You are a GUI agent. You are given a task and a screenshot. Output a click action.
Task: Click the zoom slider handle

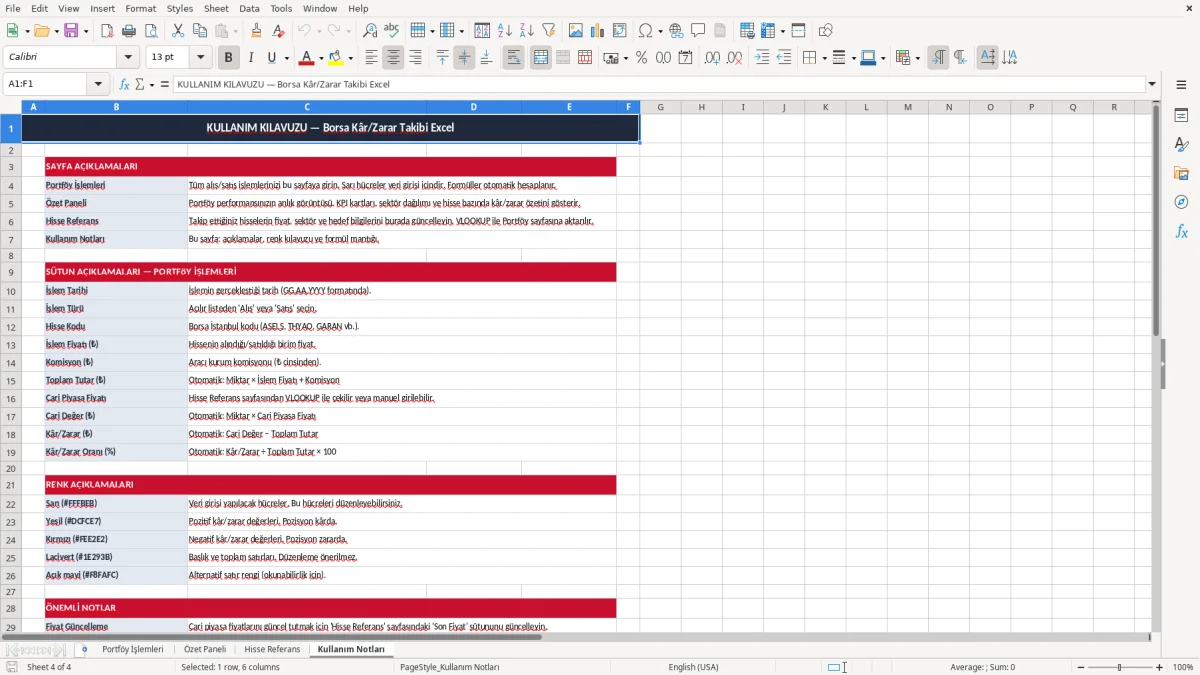(1119, 667)
